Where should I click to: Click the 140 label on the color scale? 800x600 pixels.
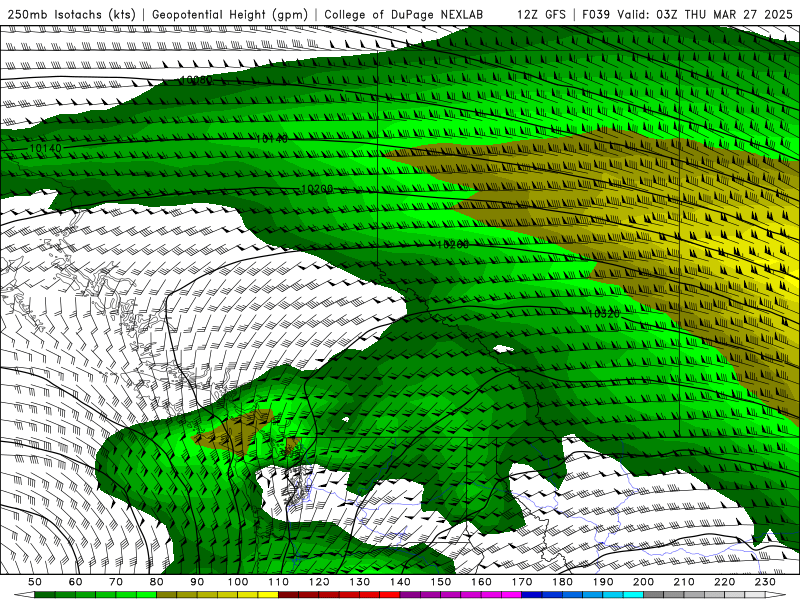click(400, 582)
